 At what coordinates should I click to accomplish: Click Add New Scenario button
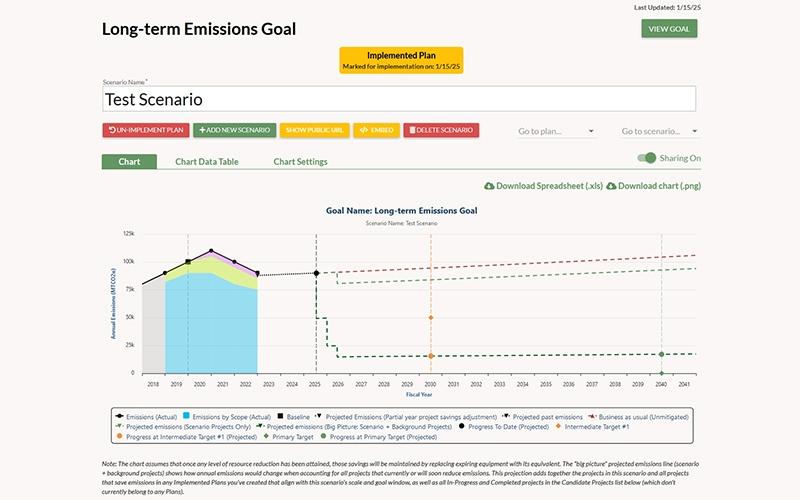[234, 130]
